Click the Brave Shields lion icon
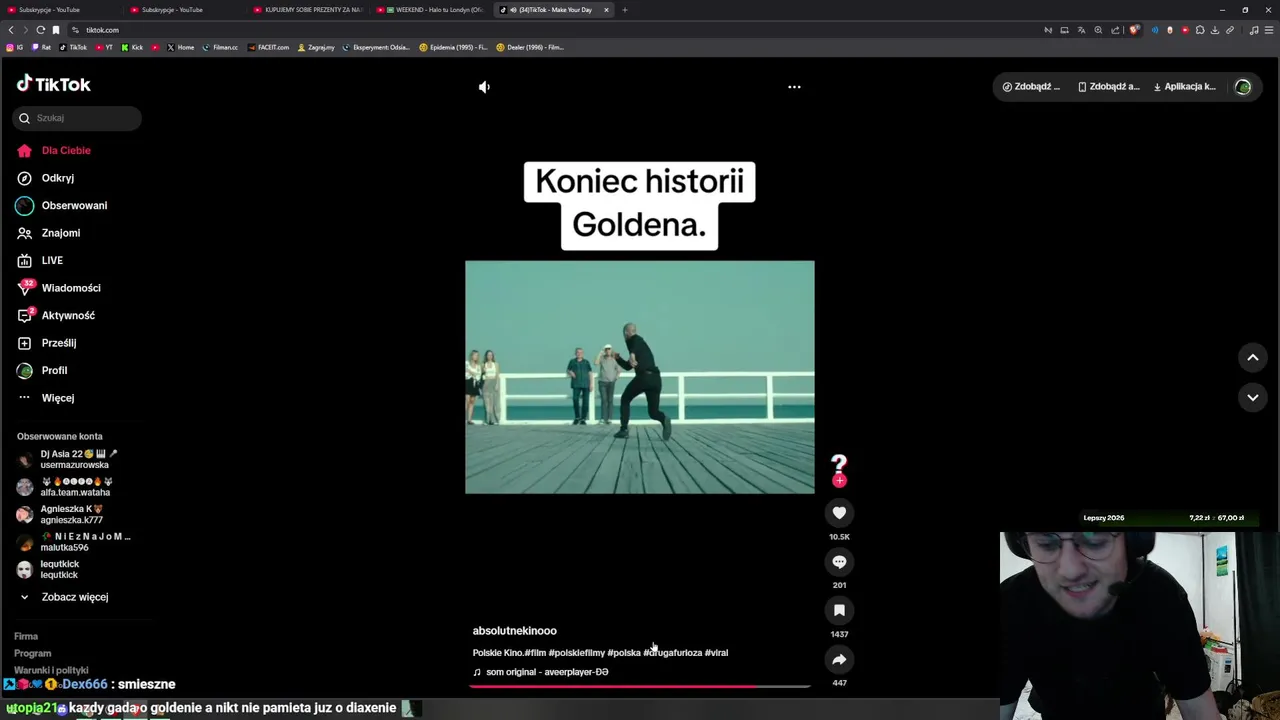 (1133, 30)
